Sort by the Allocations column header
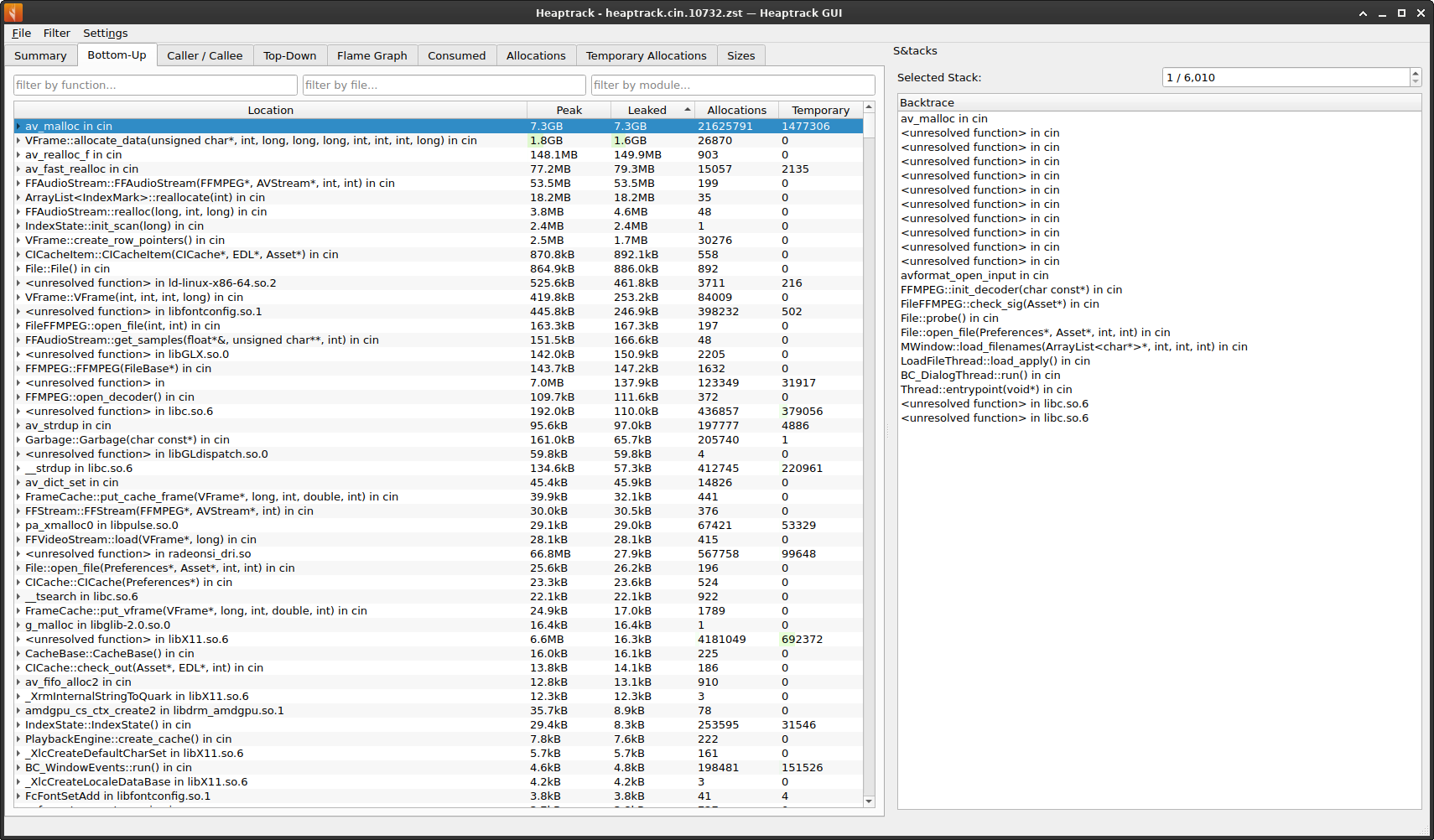The width and height of the screenshot is (1434, 840). pos(736,111)
